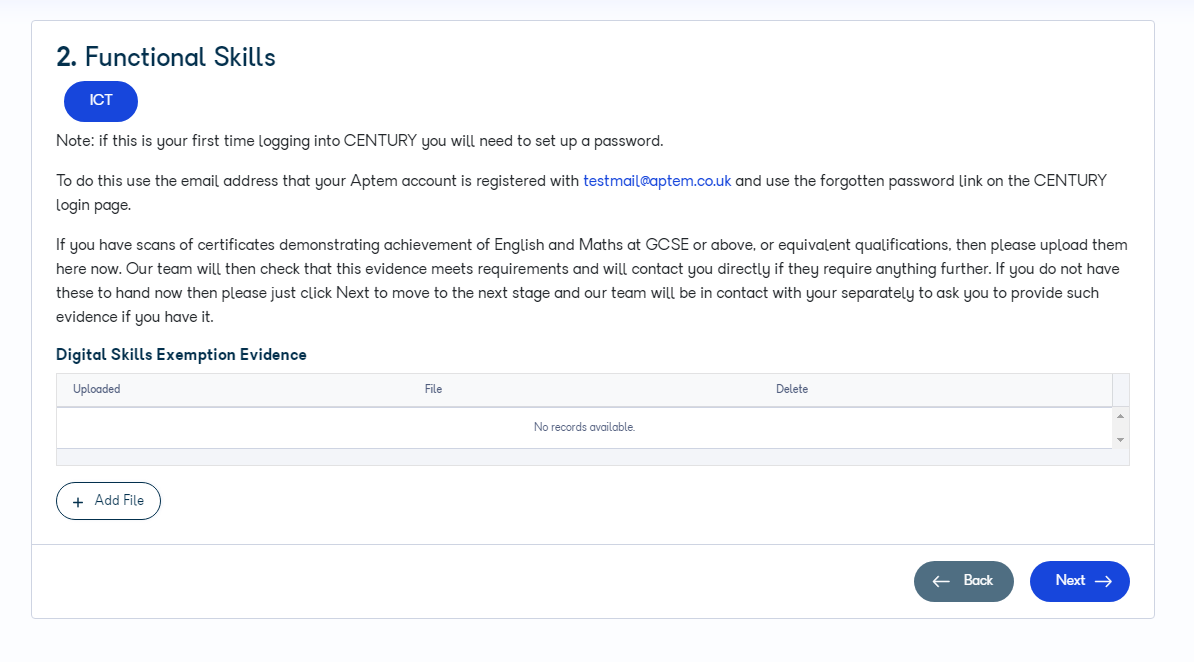Click the plus icon on Add File
Viewport: 1194px width, 662px height.
[x=78, y=502]
